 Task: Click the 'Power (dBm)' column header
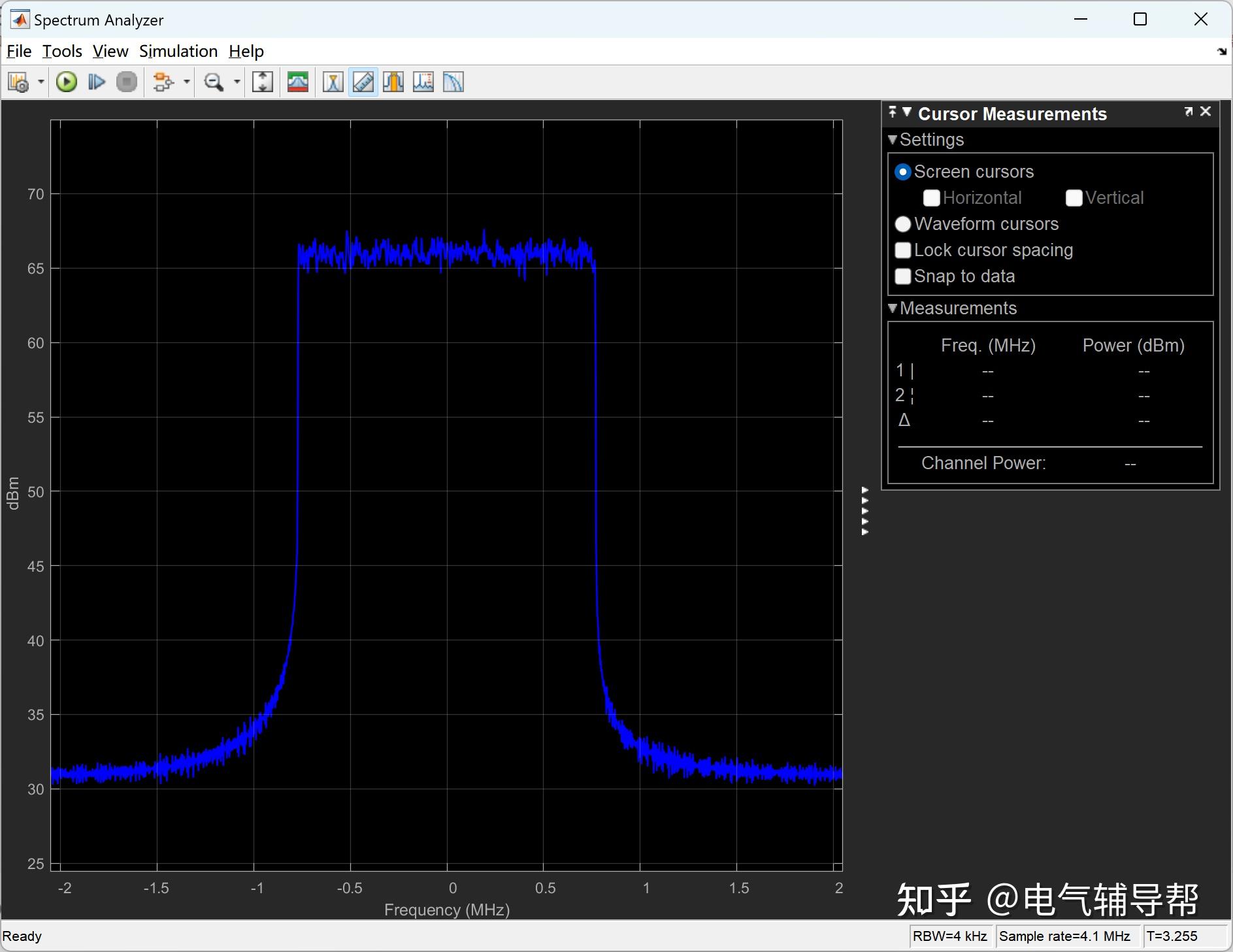pyautogui.click(x=1134, y=345)
